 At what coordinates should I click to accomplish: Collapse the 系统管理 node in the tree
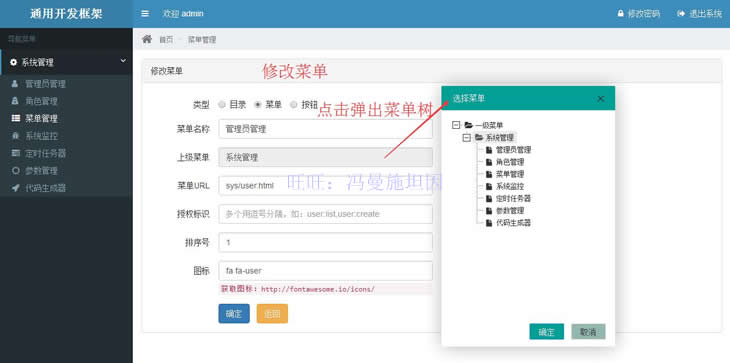466,138
